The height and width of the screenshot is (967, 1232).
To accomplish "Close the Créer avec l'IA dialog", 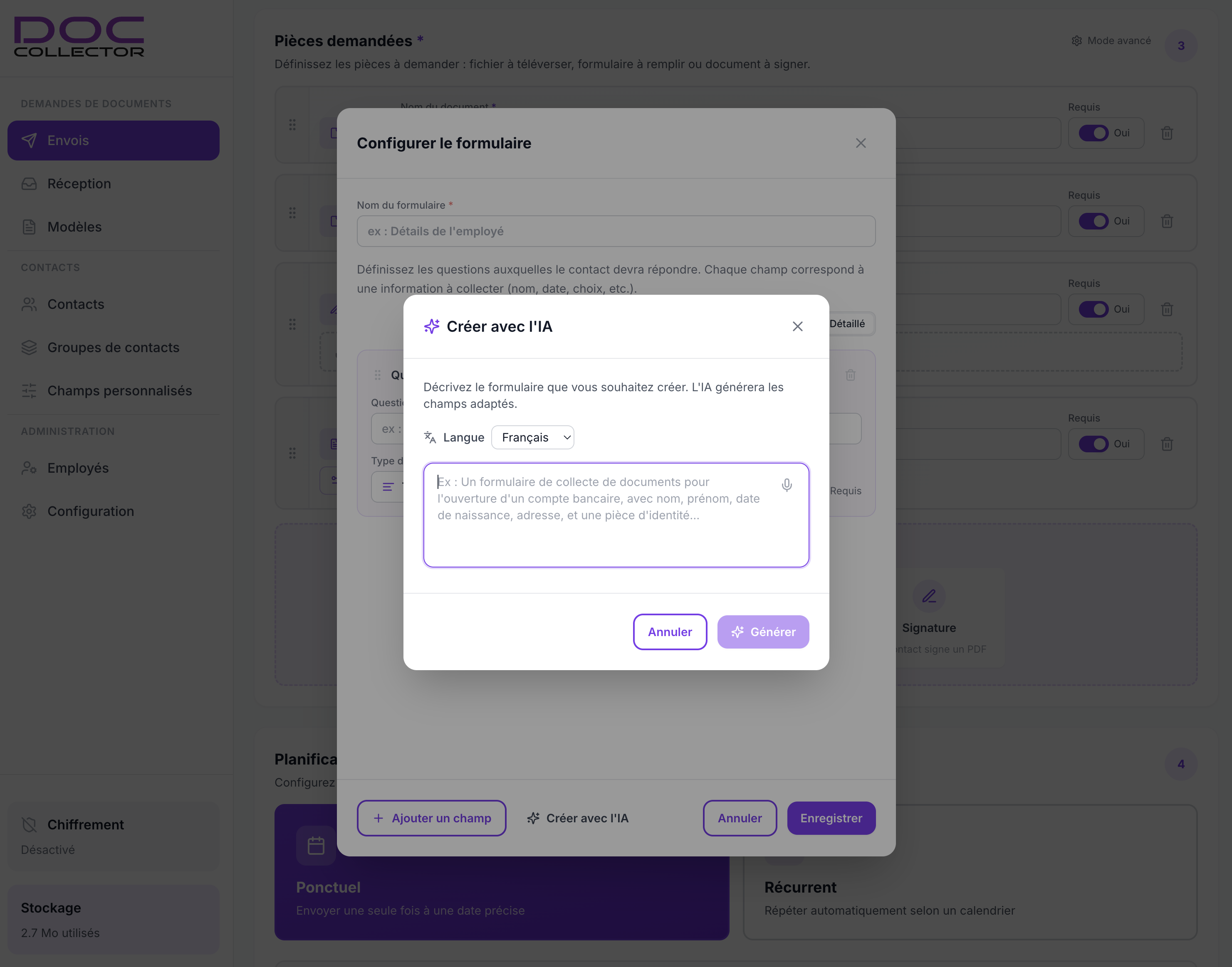I will pos(797,327).
